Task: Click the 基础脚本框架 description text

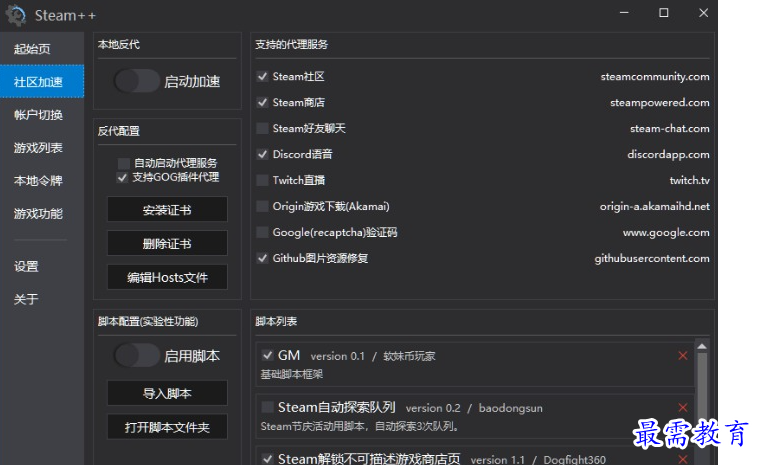Action: tap(292, 374)
